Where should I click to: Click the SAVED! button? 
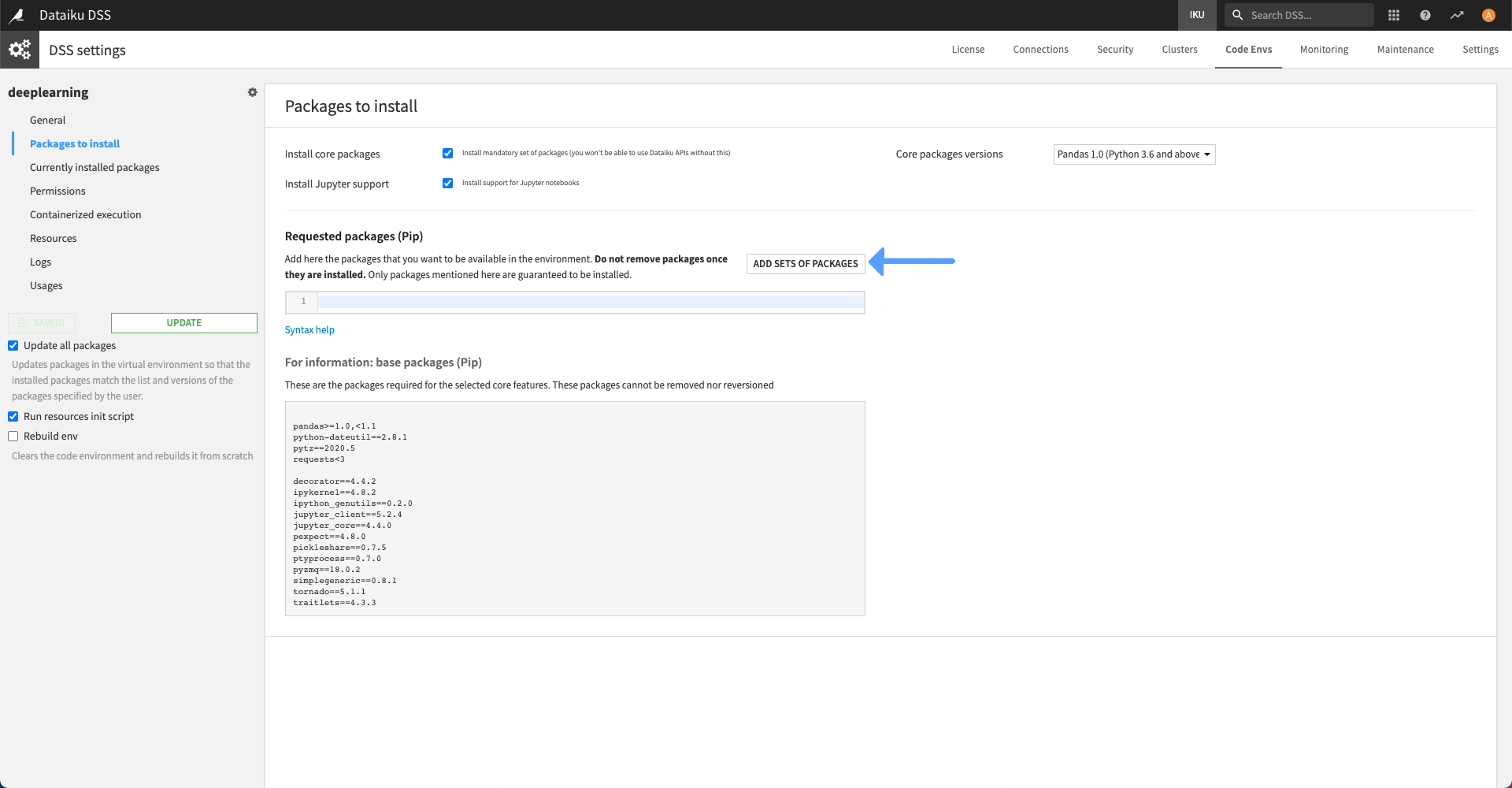coord(42,323)
